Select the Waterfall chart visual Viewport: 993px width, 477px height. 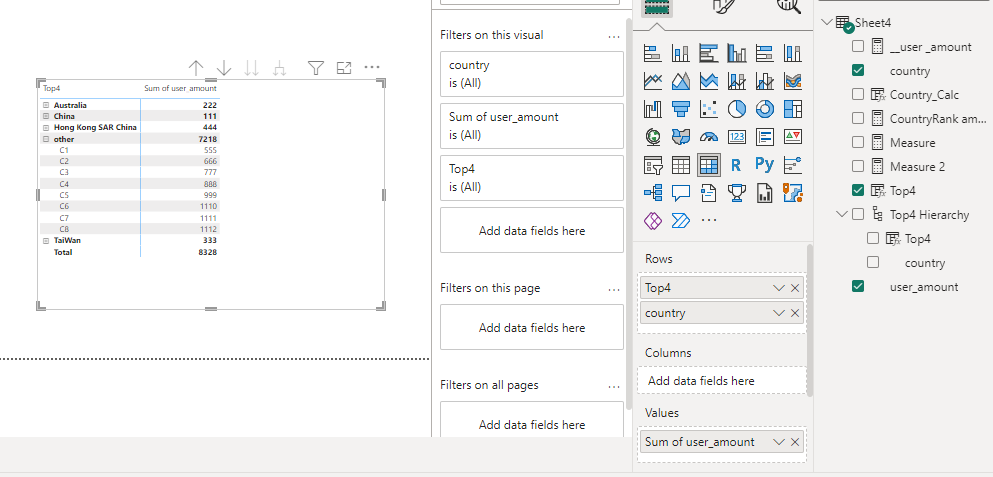click(x=653, y=109)
